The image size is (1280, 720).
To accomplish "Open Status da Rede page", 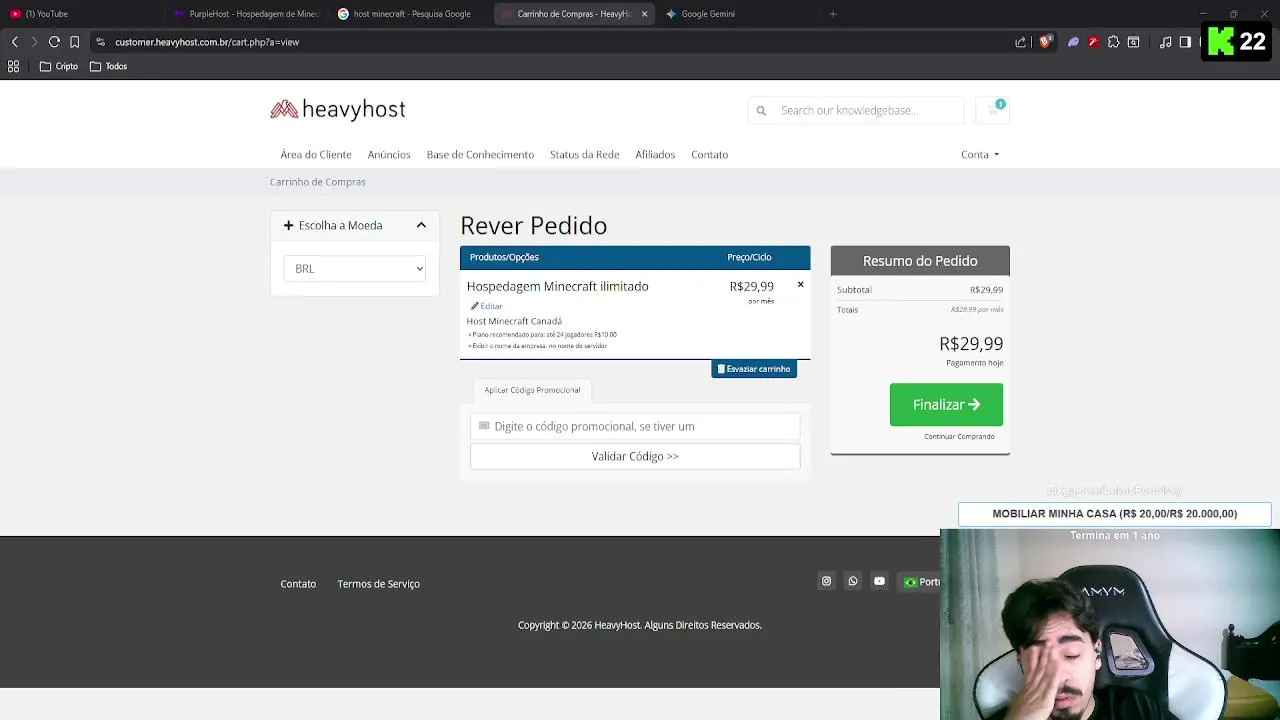I will [x=584, y=154].
